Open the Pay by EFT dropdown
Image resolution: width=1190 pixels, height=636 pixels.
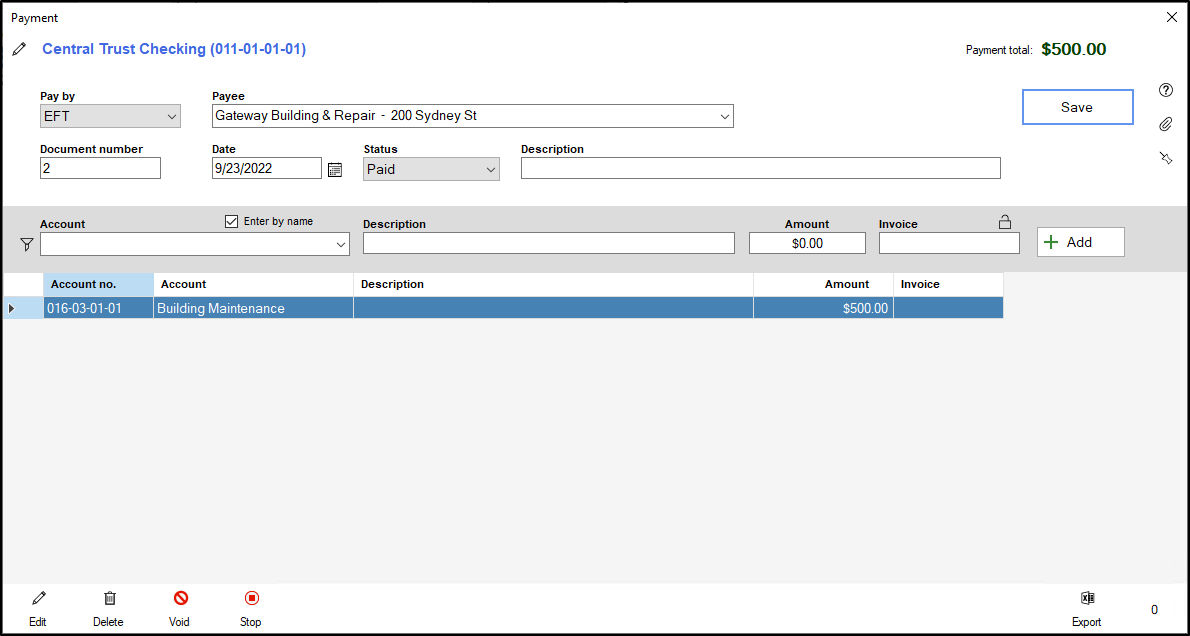click(110, 116)
